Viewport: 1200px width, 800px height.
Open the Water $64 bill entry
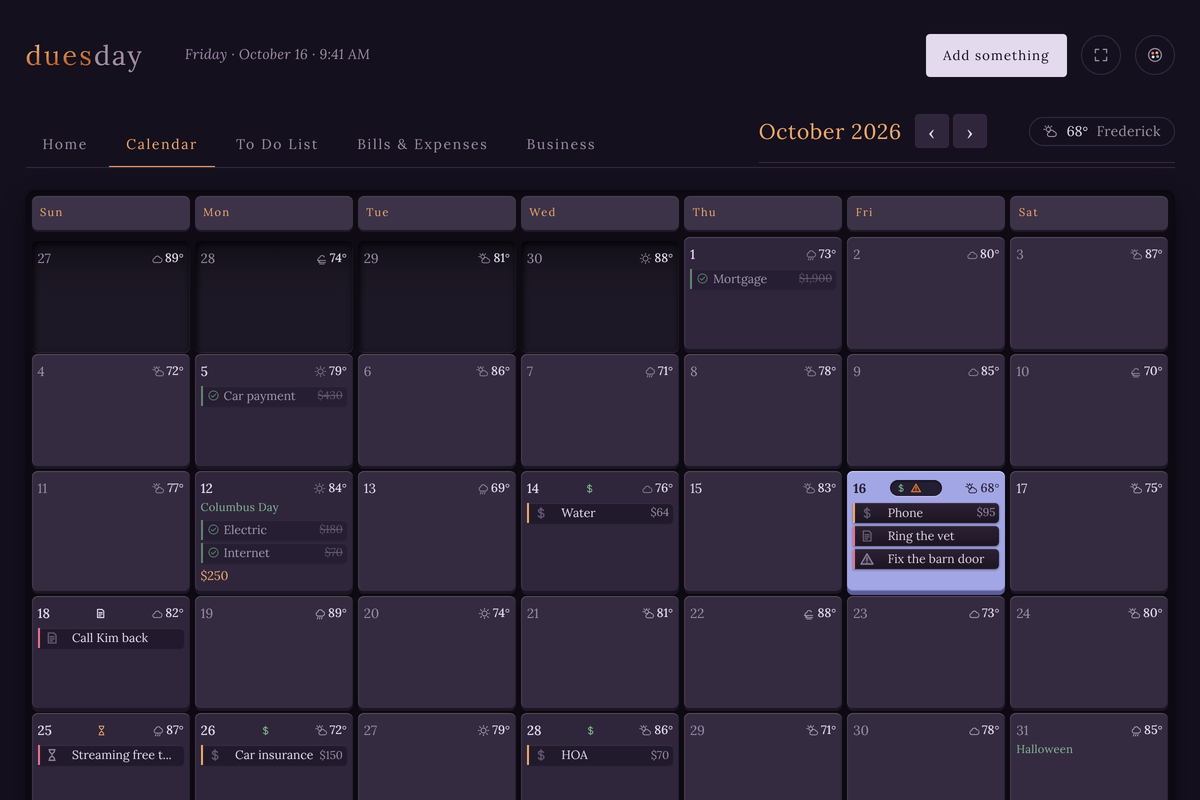(600, 513)
